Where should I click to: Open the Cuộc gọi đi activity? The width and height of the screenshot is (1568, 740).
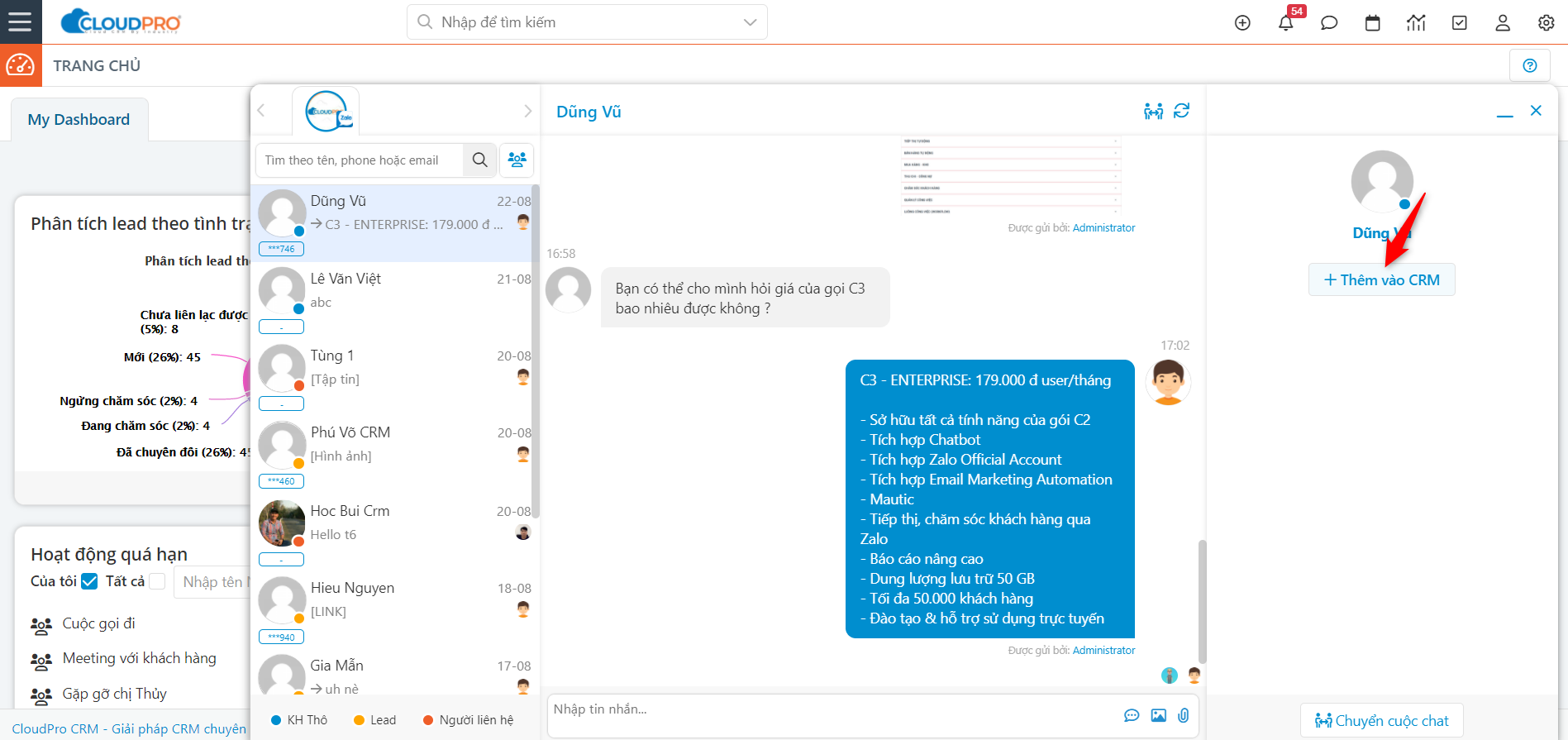[x=99, y=623]
